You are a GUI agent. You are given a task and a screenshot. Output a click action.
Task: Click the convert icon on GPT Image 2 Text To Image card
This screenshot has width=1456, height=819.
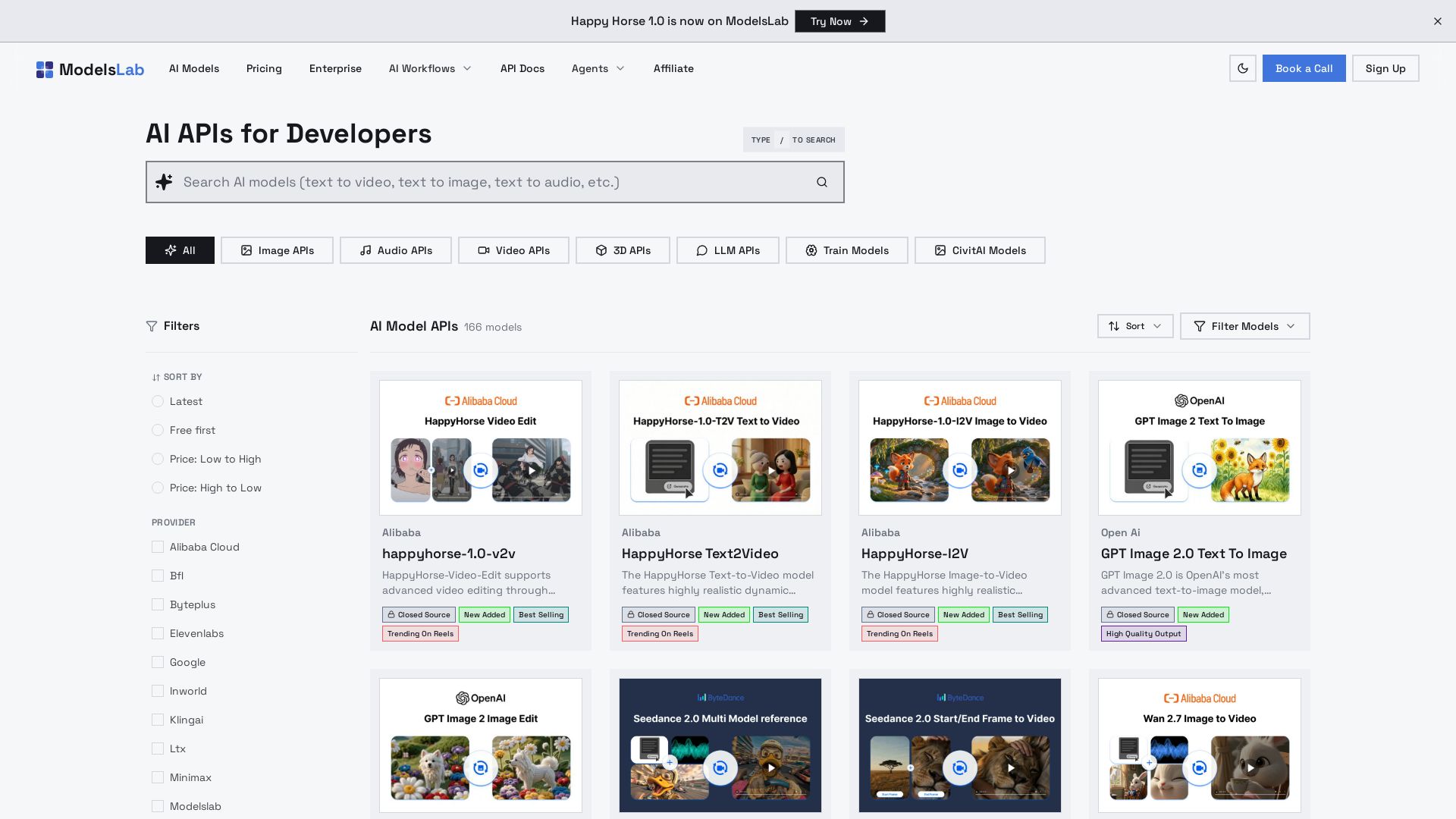click(1200, 470)
